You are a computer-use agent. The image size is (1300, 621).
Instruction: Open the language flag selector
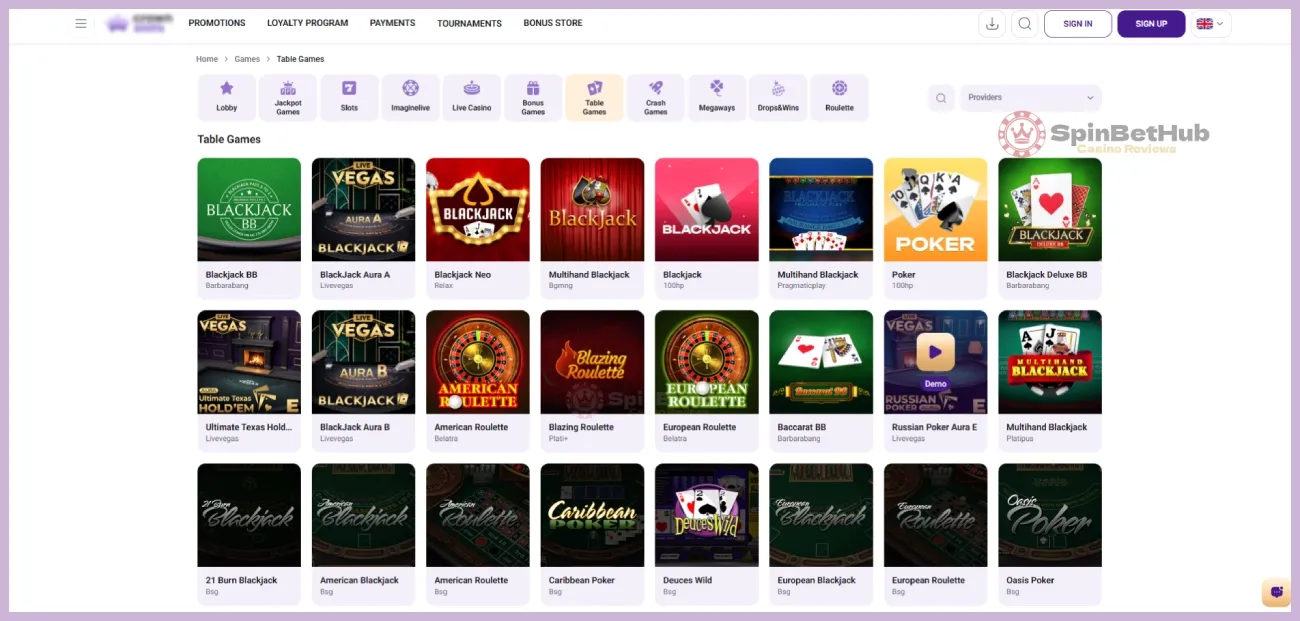(x=1210, y=24)
